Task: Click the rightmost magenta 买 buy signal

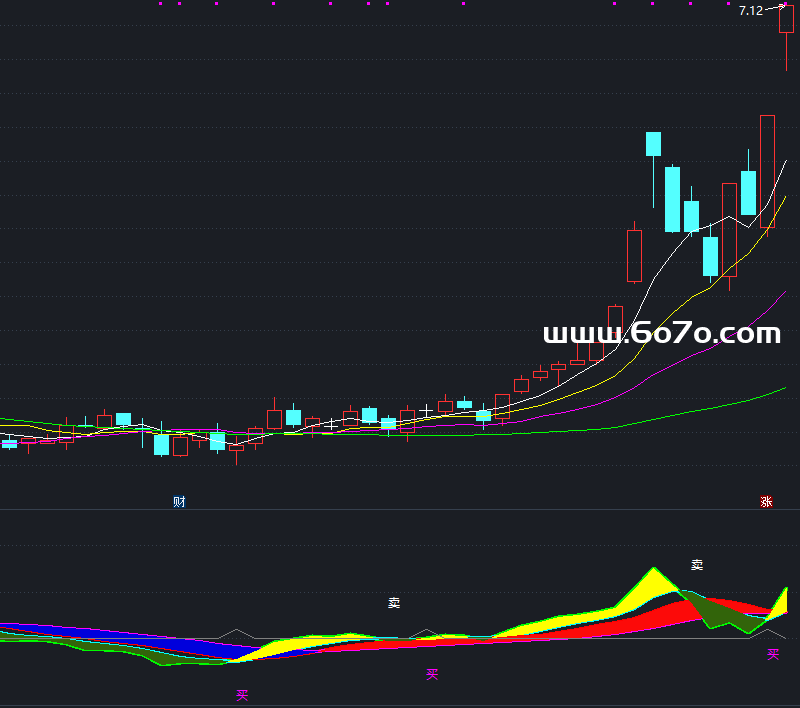Action: [x=773, y=654]
